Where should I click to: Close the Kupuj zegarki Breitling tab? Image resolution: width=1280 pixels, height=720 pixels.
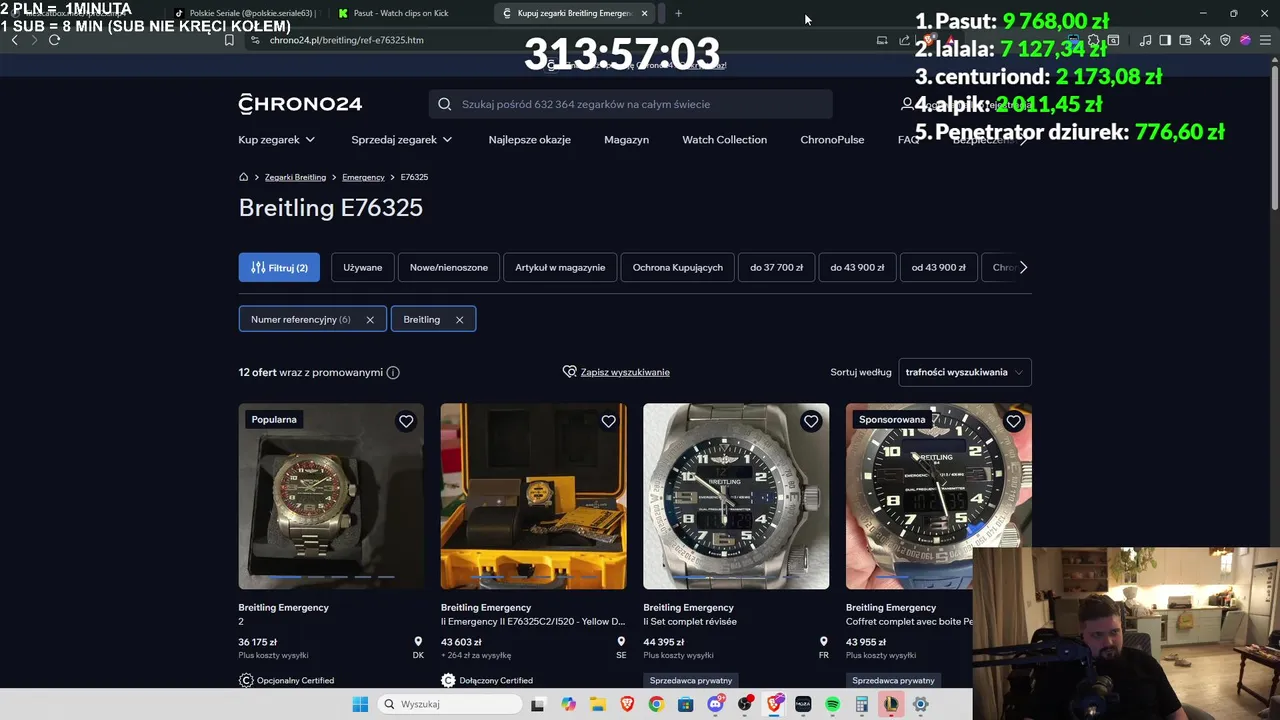(x=644, y=13)
